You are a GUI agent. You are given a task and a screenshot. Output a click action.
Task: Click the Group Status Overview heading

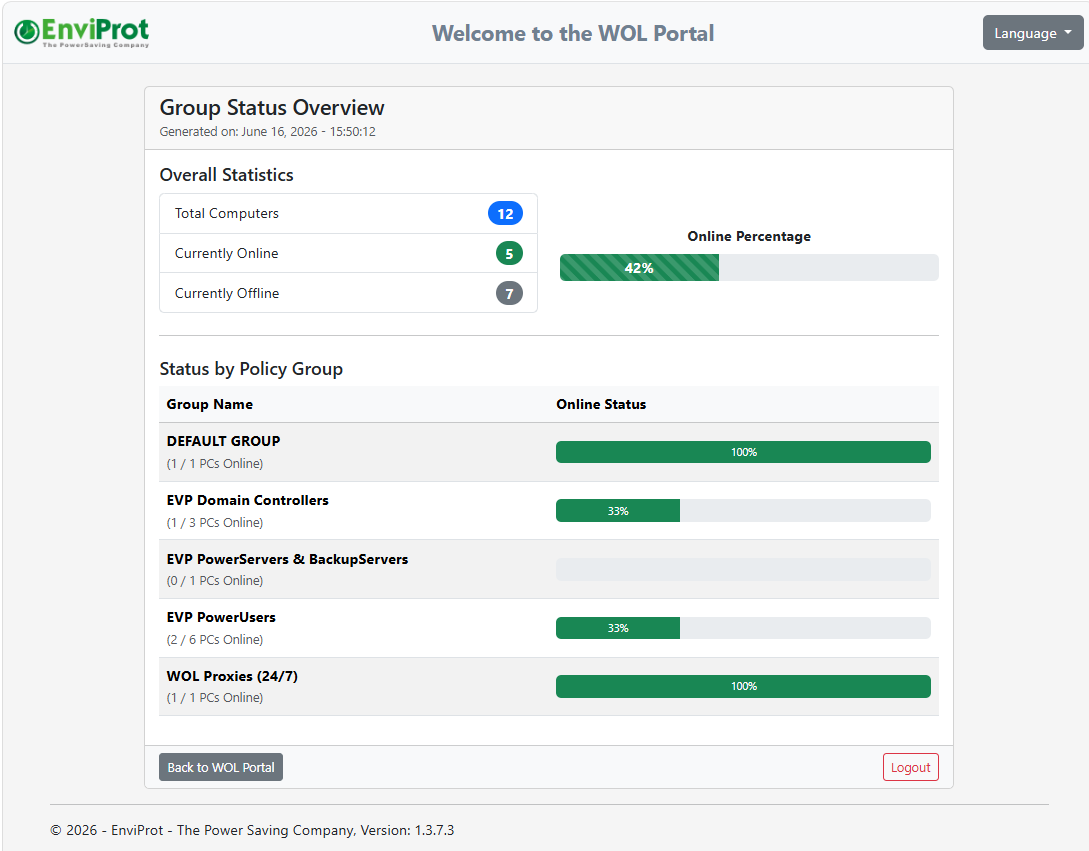(272, 108)
